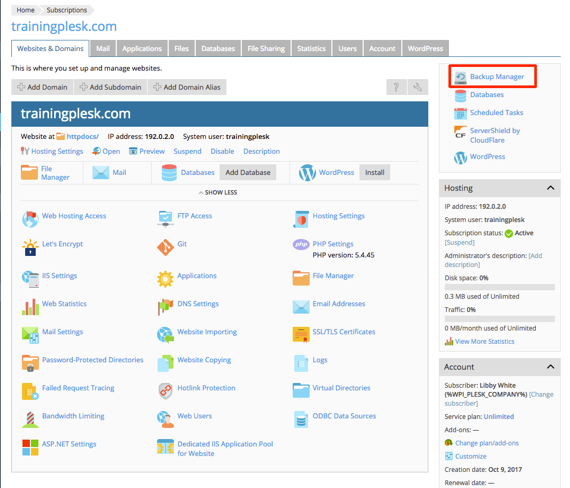Click the Failed Request Tracing icon

point(30,391)
